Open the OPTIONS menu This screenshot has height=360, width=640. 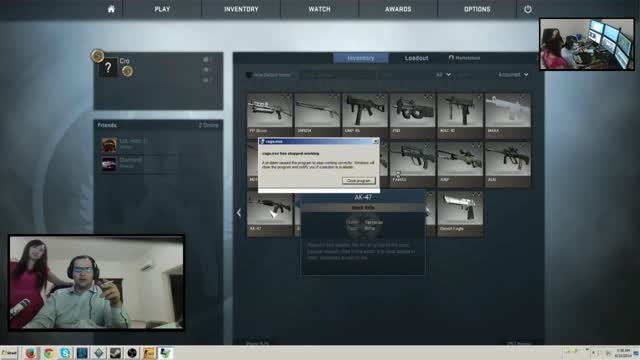477,9
